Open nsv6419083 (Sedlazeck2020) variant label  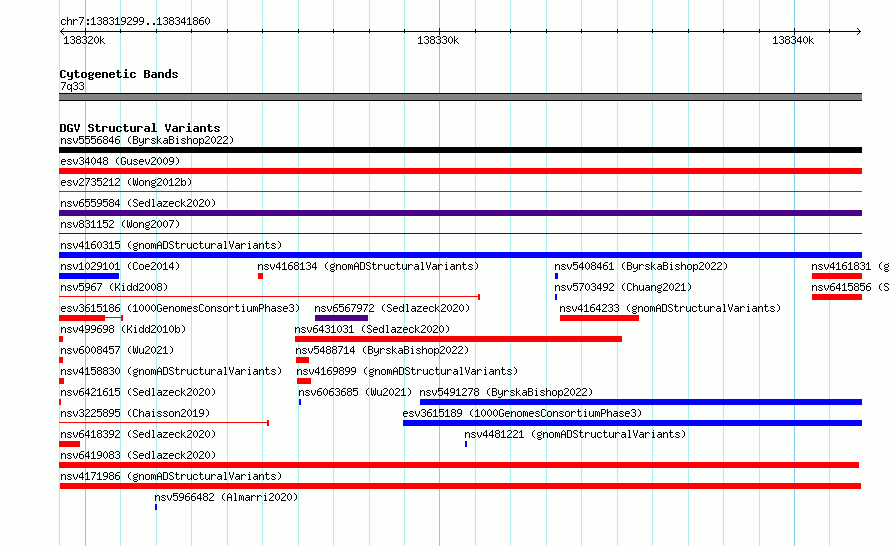tap(138, 455)
